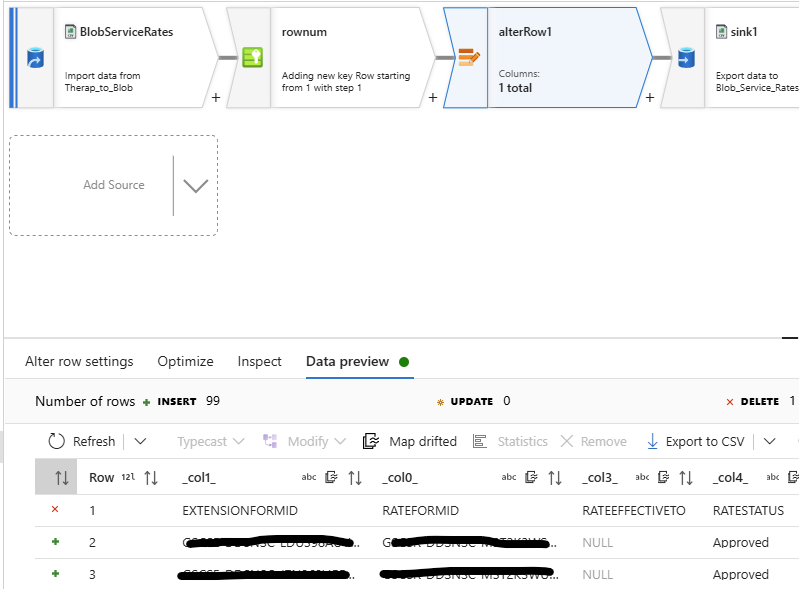Sort the _col3_ column
This screenshot has height=589, width=799.
pos(686,477)
